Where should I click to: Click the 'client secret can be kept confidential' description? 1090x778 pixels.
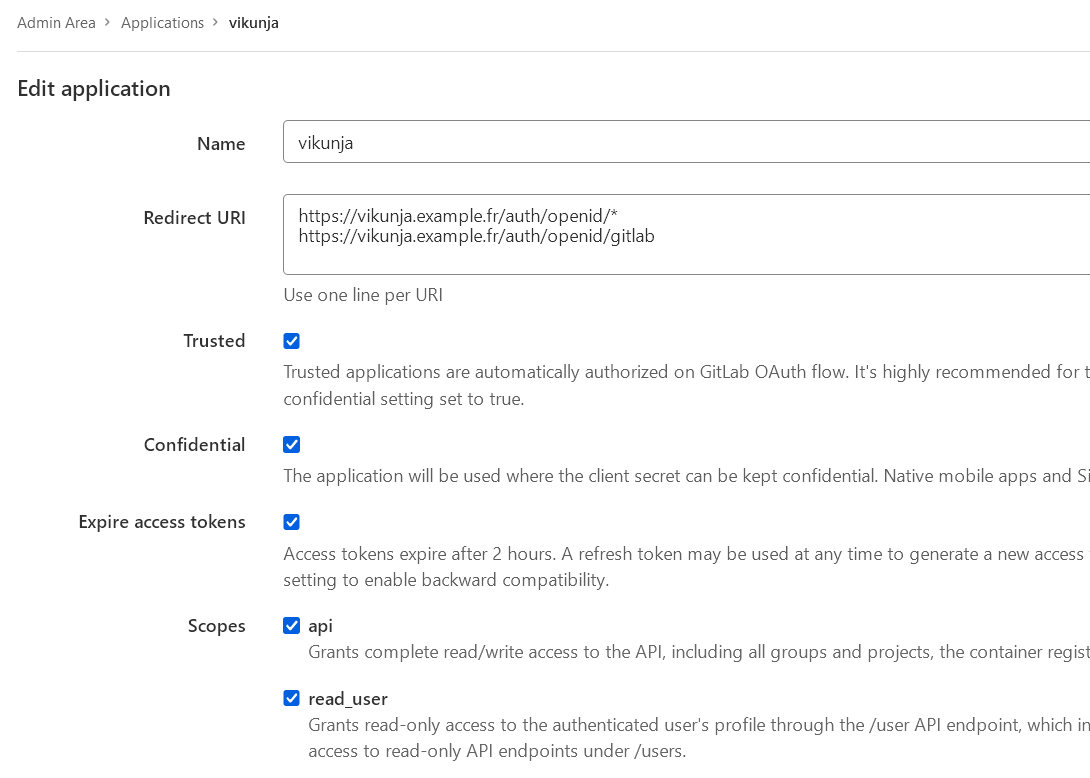click(686, 476)
